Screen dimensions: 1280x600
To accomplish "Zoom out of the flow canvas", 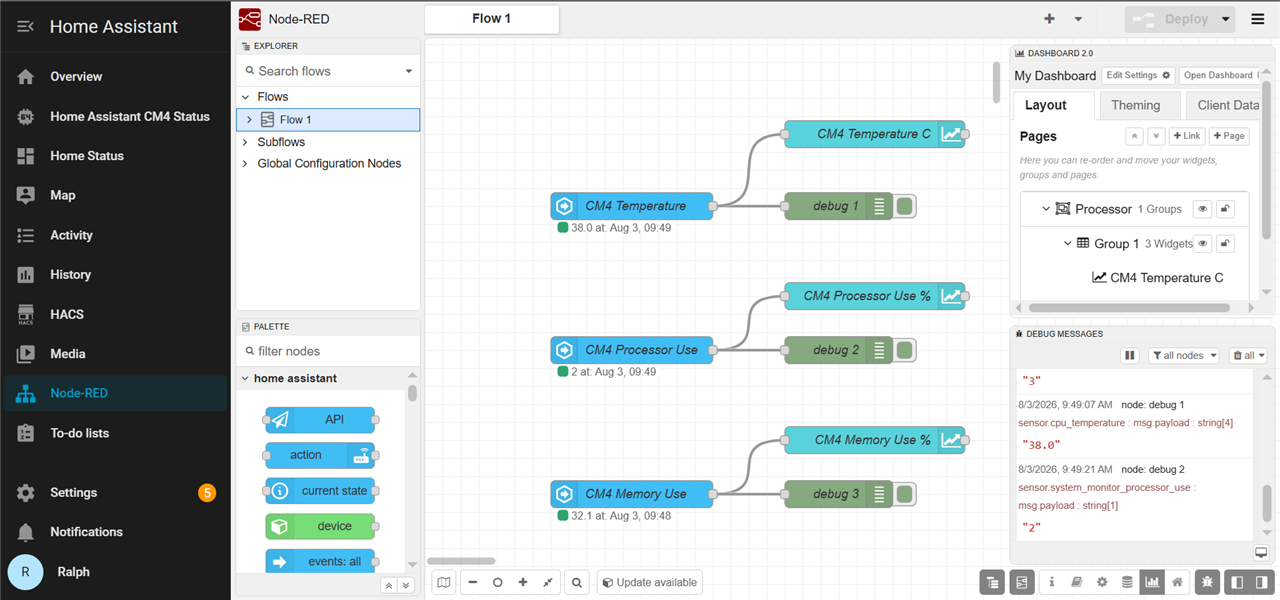I will [472, 582].
